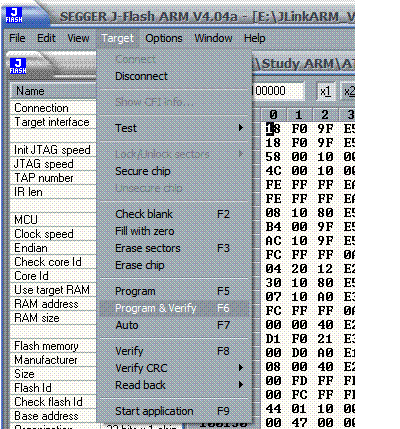400x429 pixels.
Task: Open the Options menu
Action: (x=164, y=38)
